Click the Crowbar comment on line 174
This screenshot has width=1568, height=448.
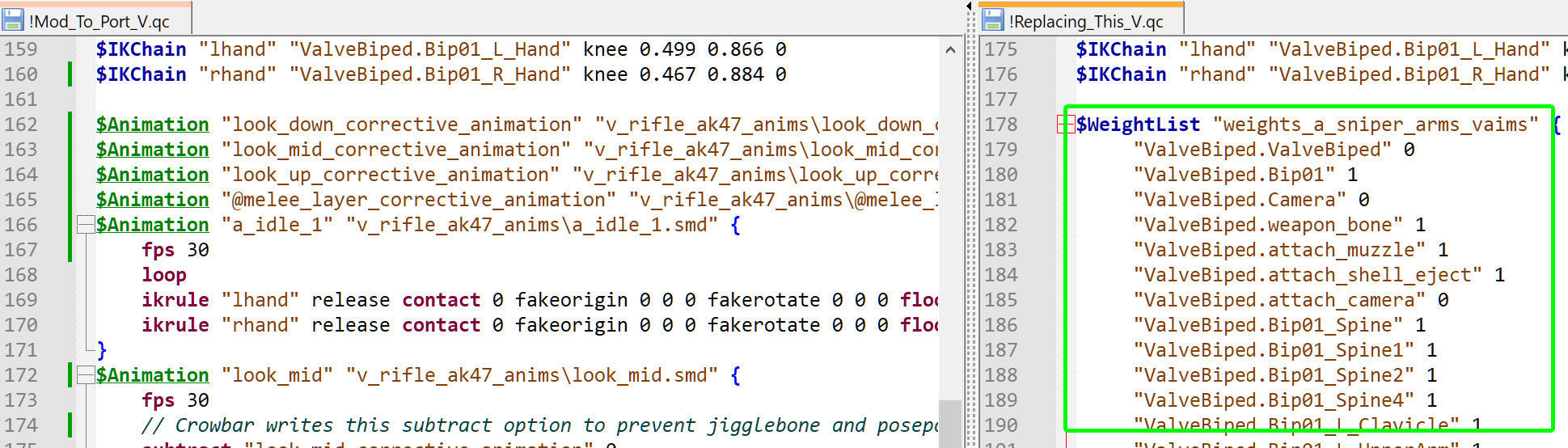pos(539,425)
